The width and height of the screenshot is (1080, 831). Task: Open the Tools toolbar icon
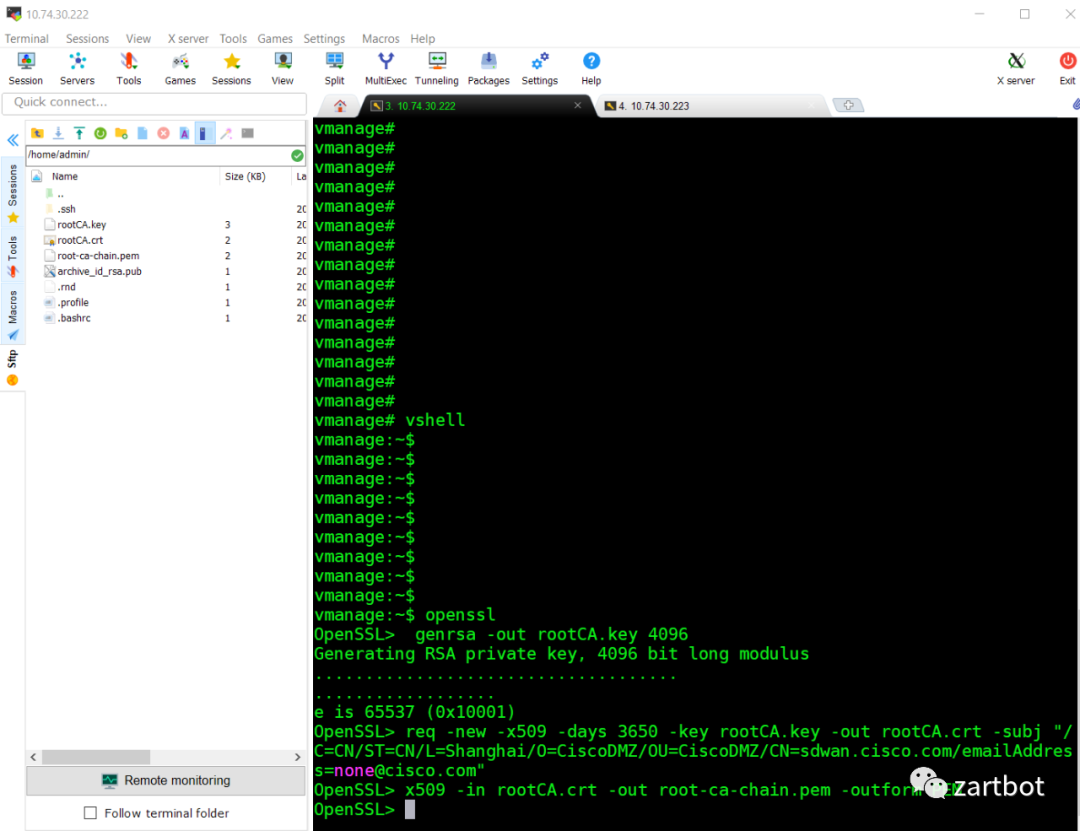129,69
